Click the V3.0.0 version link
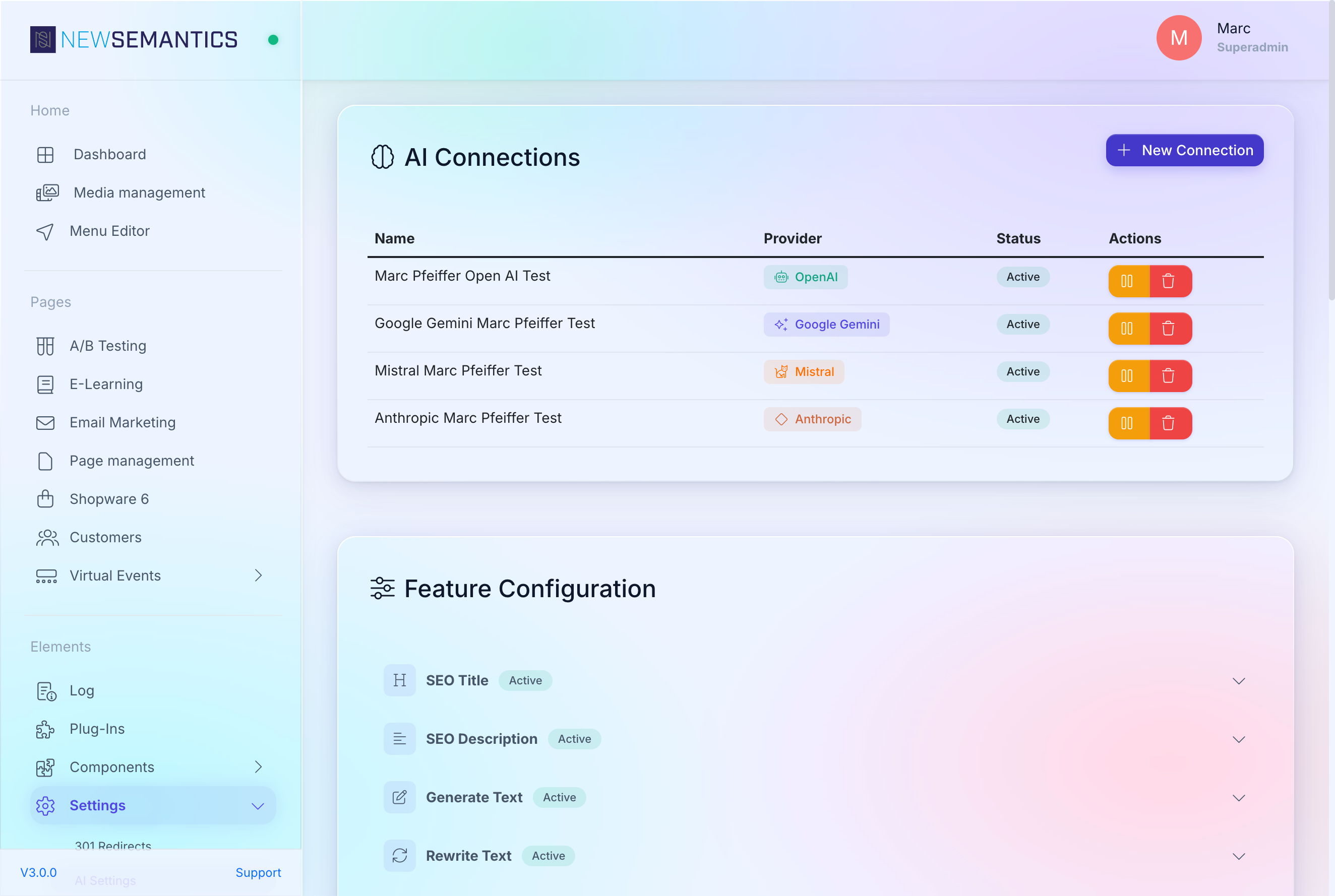This screenshot has height=896, width=1335. (x=38, y=873)
